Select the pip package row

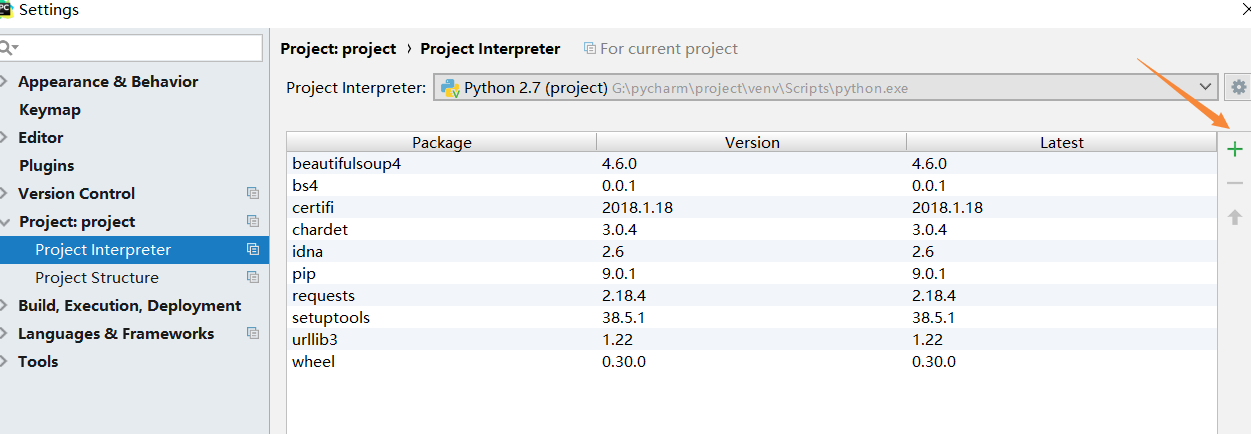pyautogui.click(x=752, y=273)
